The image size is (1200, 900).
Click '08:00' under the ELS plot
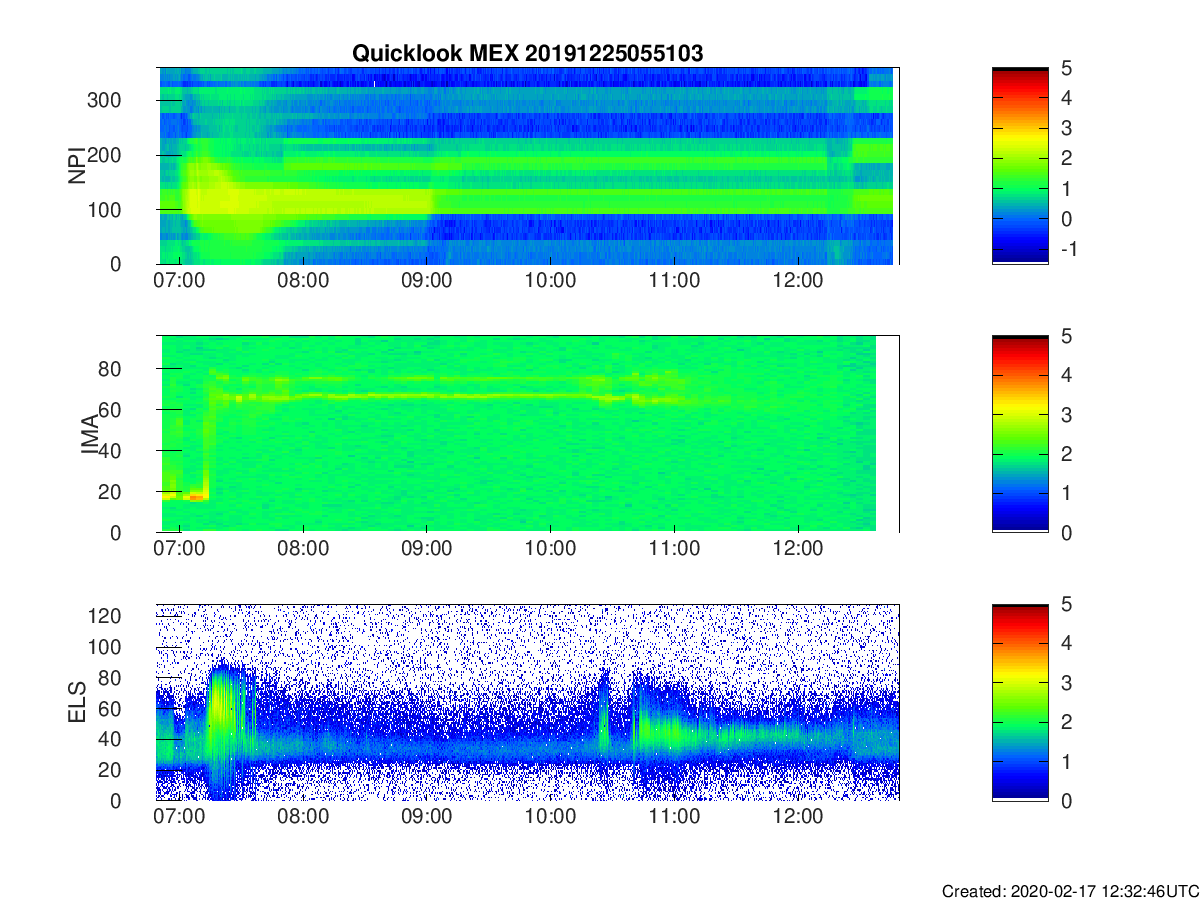303,817
